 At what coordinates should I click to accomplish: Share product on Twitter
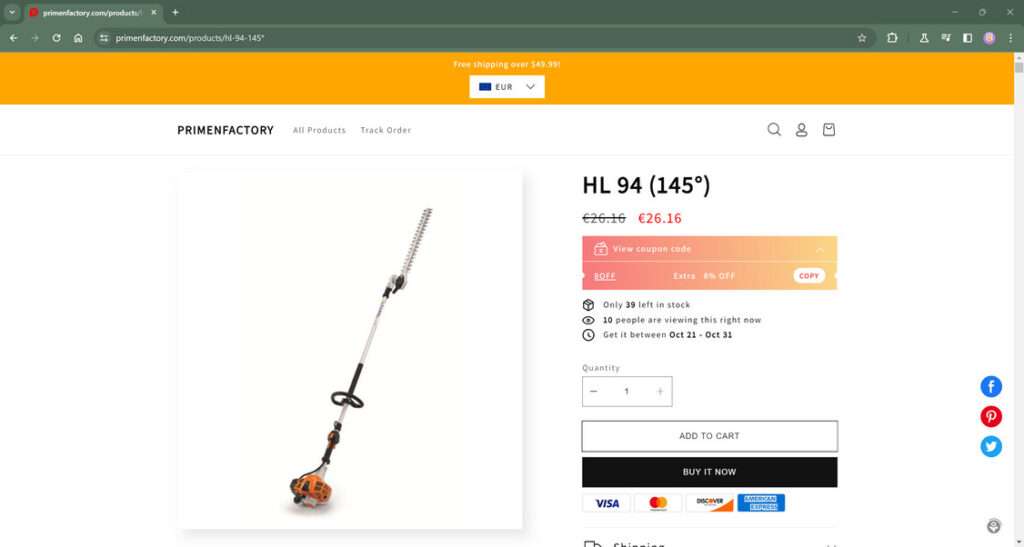(991, 446)
